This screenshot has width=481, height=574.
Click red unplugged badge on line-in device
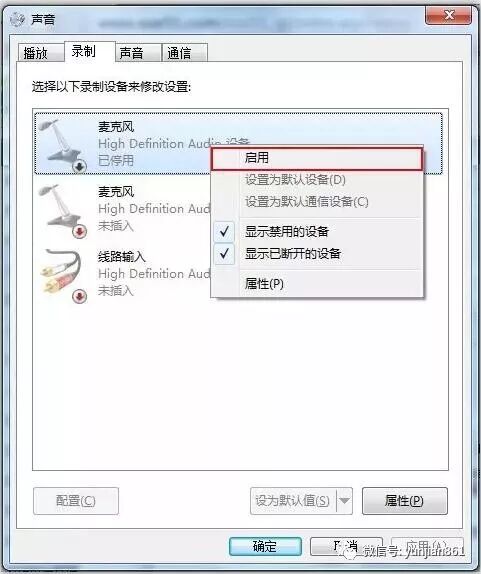(80, 297)
